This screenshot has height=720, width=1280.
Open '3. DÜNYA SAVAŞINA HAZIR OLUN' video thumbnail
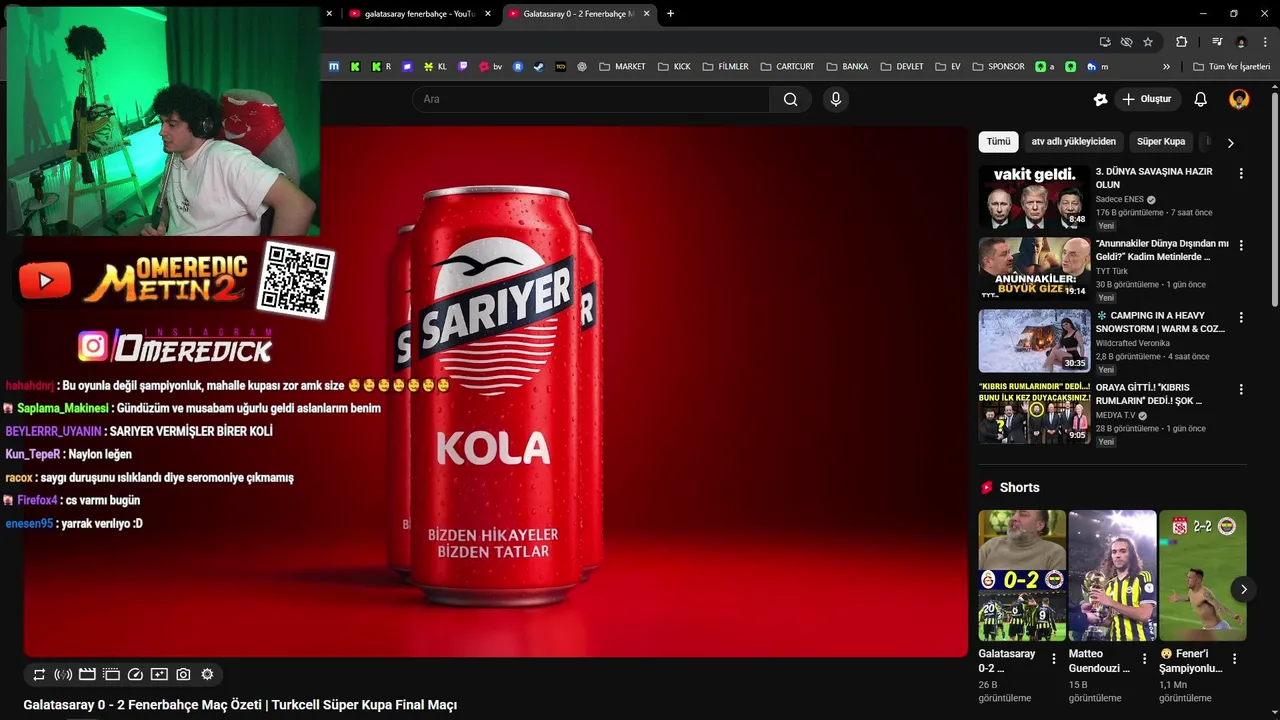tap(1034, 197)
